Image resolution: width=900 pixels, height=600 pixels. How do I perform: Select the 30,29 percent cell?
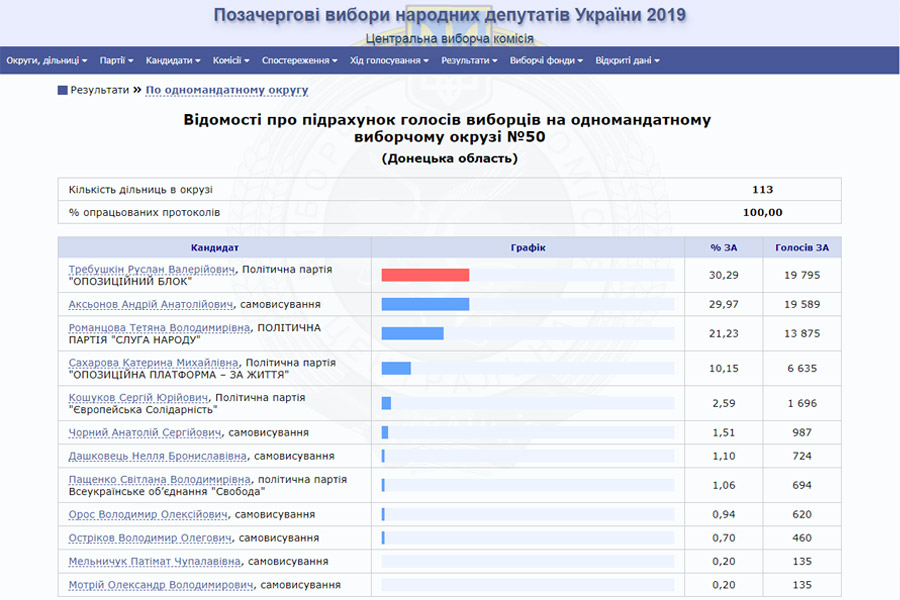coord(724,276)
